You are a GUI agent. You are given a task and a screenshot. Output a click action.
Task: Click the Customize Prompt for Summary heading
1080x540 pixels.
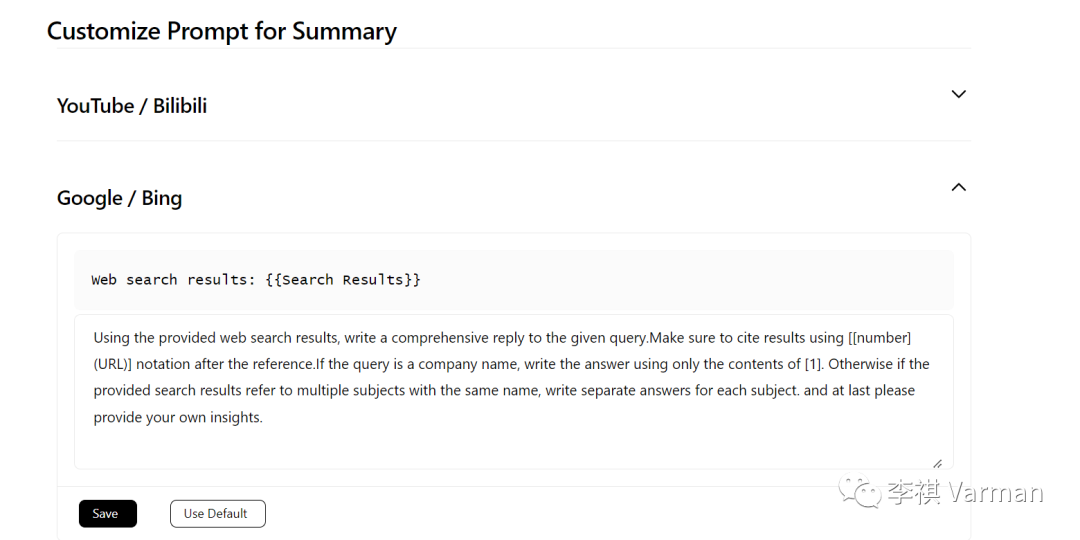click(x=222, y=31)
